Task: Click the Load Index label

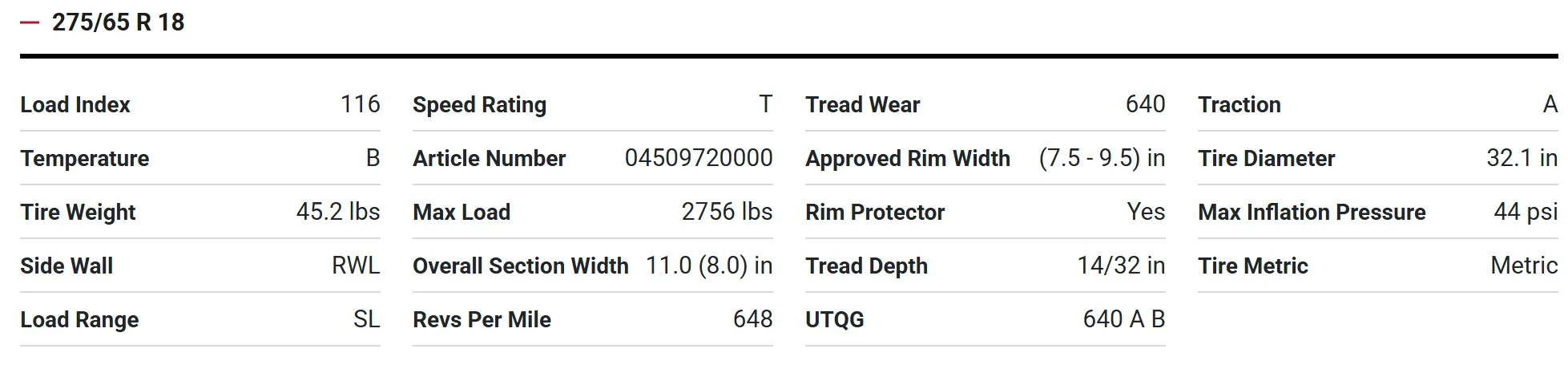Action: click(75, 105)
